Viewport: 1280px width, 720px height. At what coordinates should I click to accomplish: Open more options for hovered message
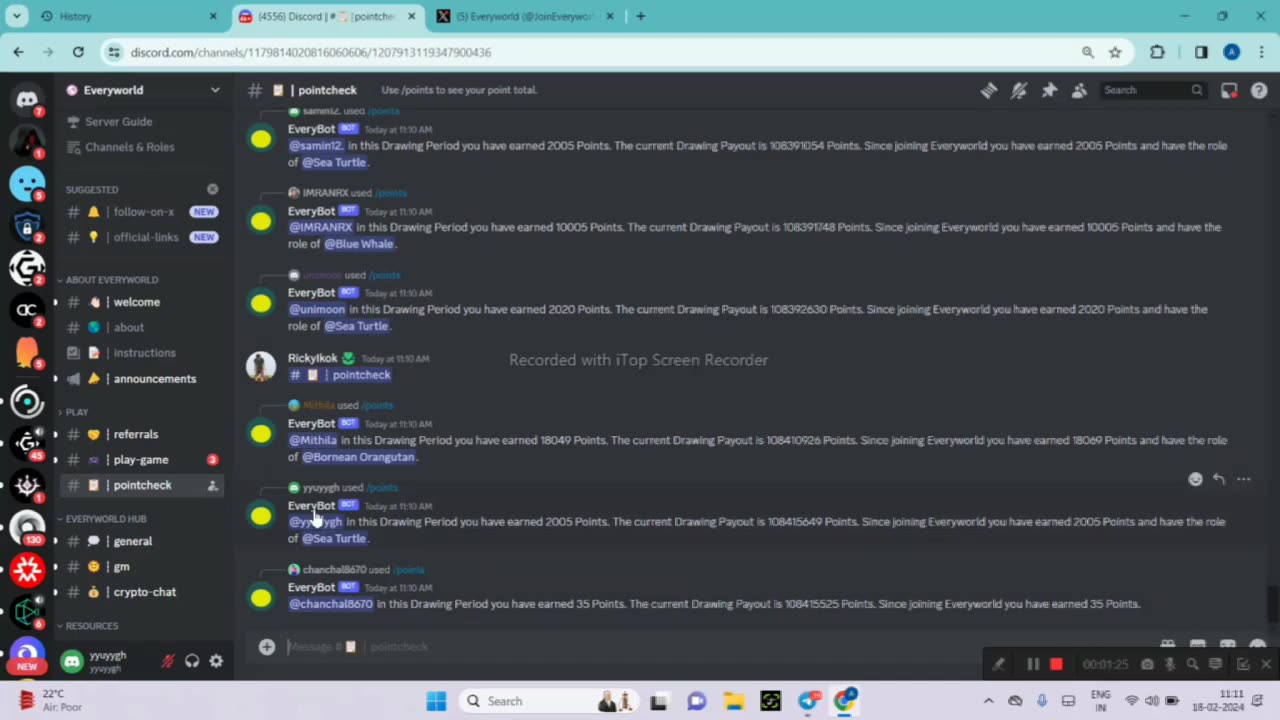(1243, 479)
